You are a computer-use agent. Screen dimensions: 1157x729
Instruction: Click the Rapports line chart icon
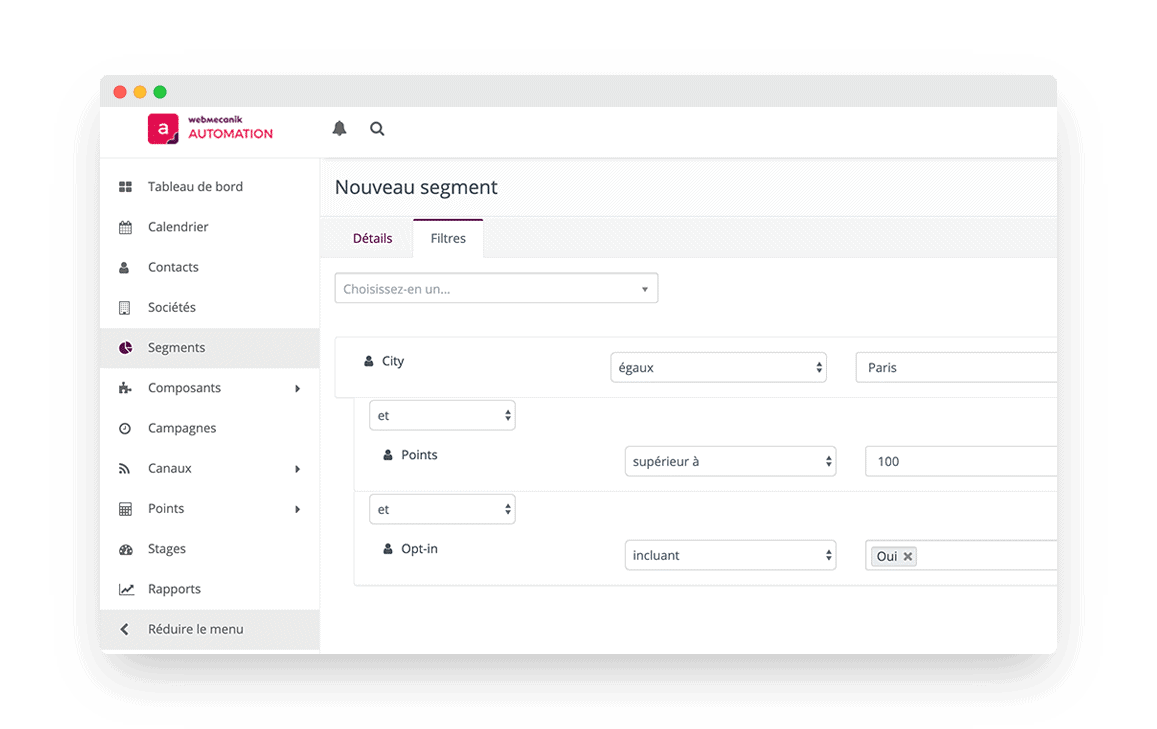126,590
